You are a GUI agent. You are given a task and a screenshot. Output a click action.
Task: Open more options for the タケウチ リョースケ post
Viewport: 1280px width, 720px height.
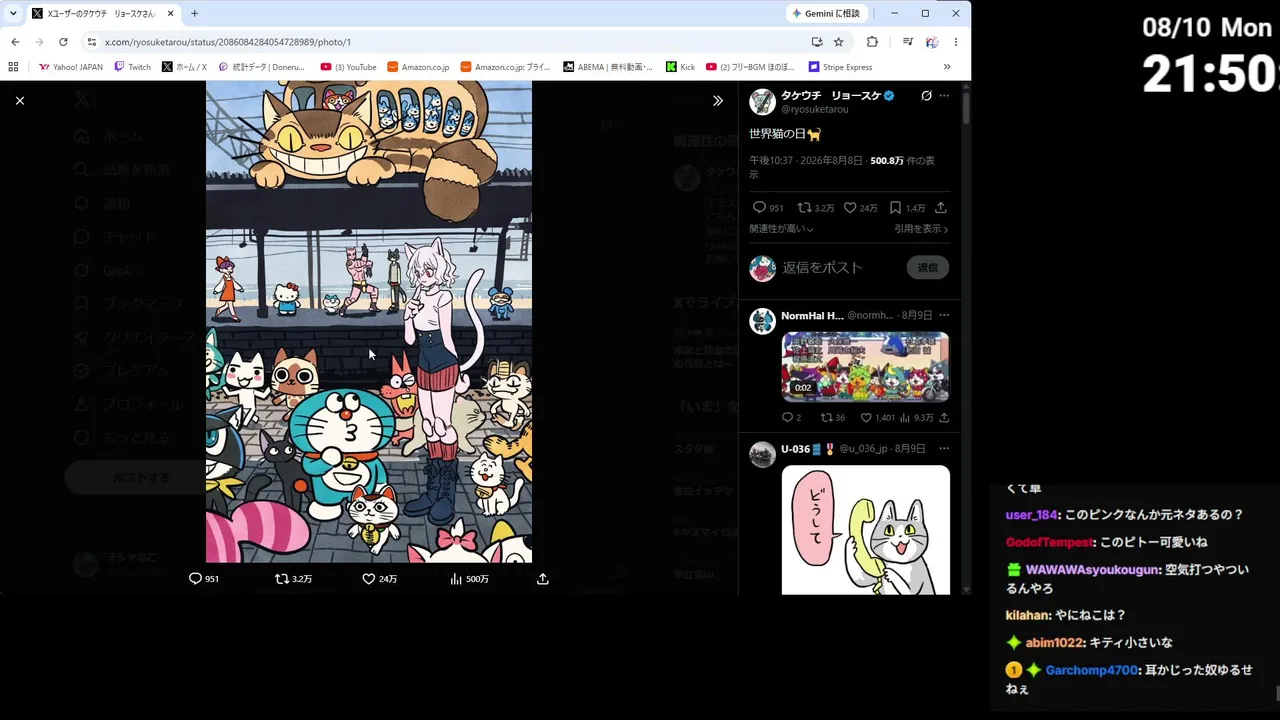point(944,96)
